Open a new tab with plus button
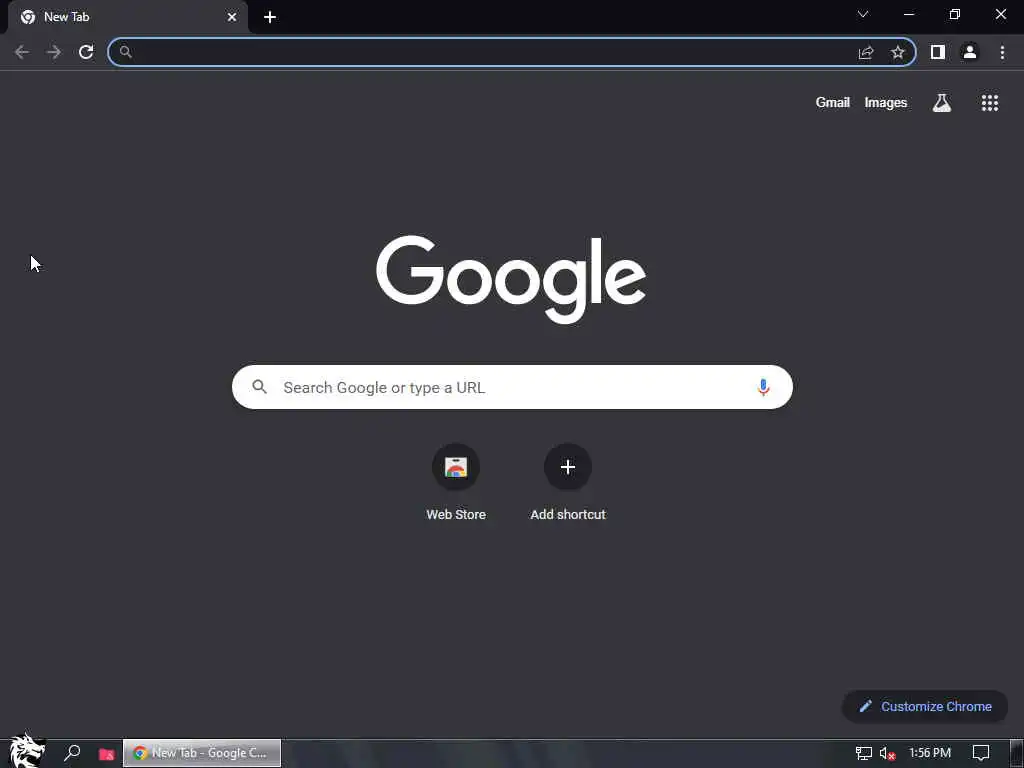This screenshot has width=1024, height=768. pyautogui.click(x=270, y=17)
